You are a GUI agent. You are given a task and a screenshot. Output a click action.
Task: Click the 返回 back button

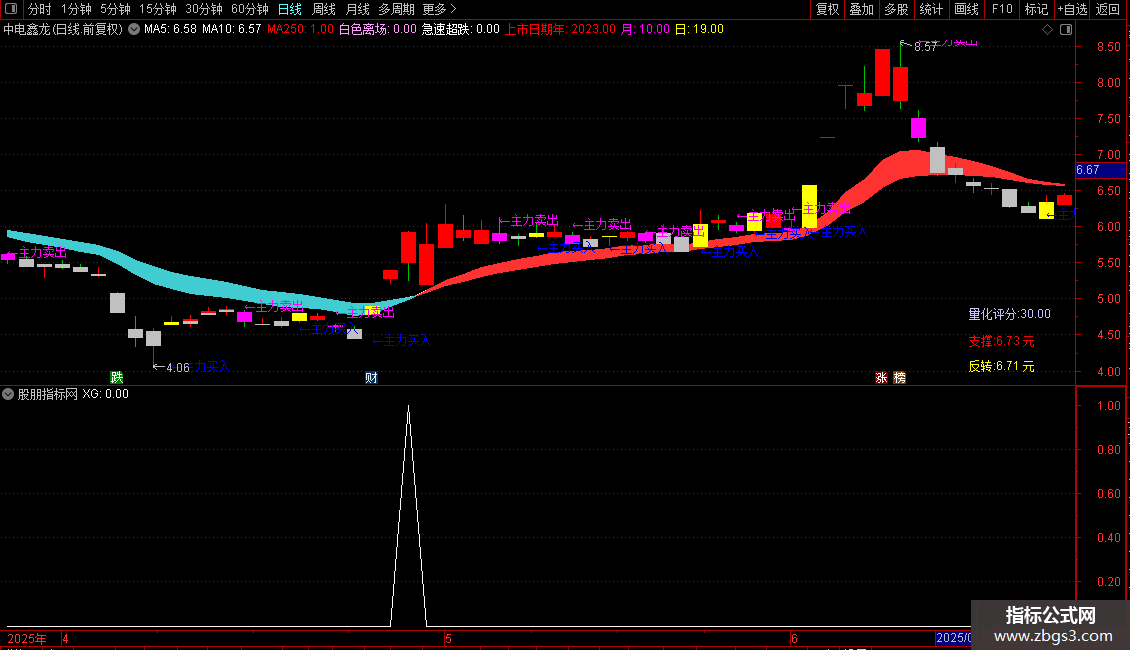click(x=1108, y=9)
